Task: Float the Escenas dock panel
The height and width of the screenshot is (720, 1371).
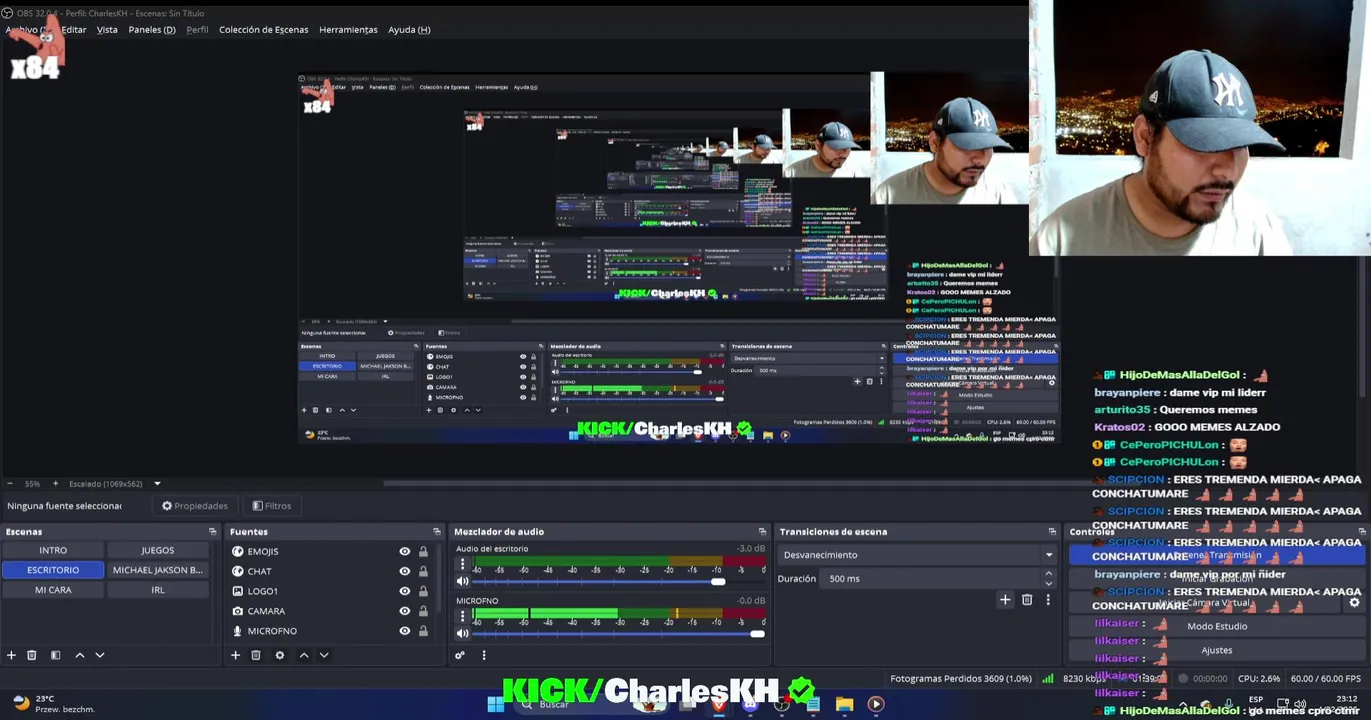Action: 212,532
